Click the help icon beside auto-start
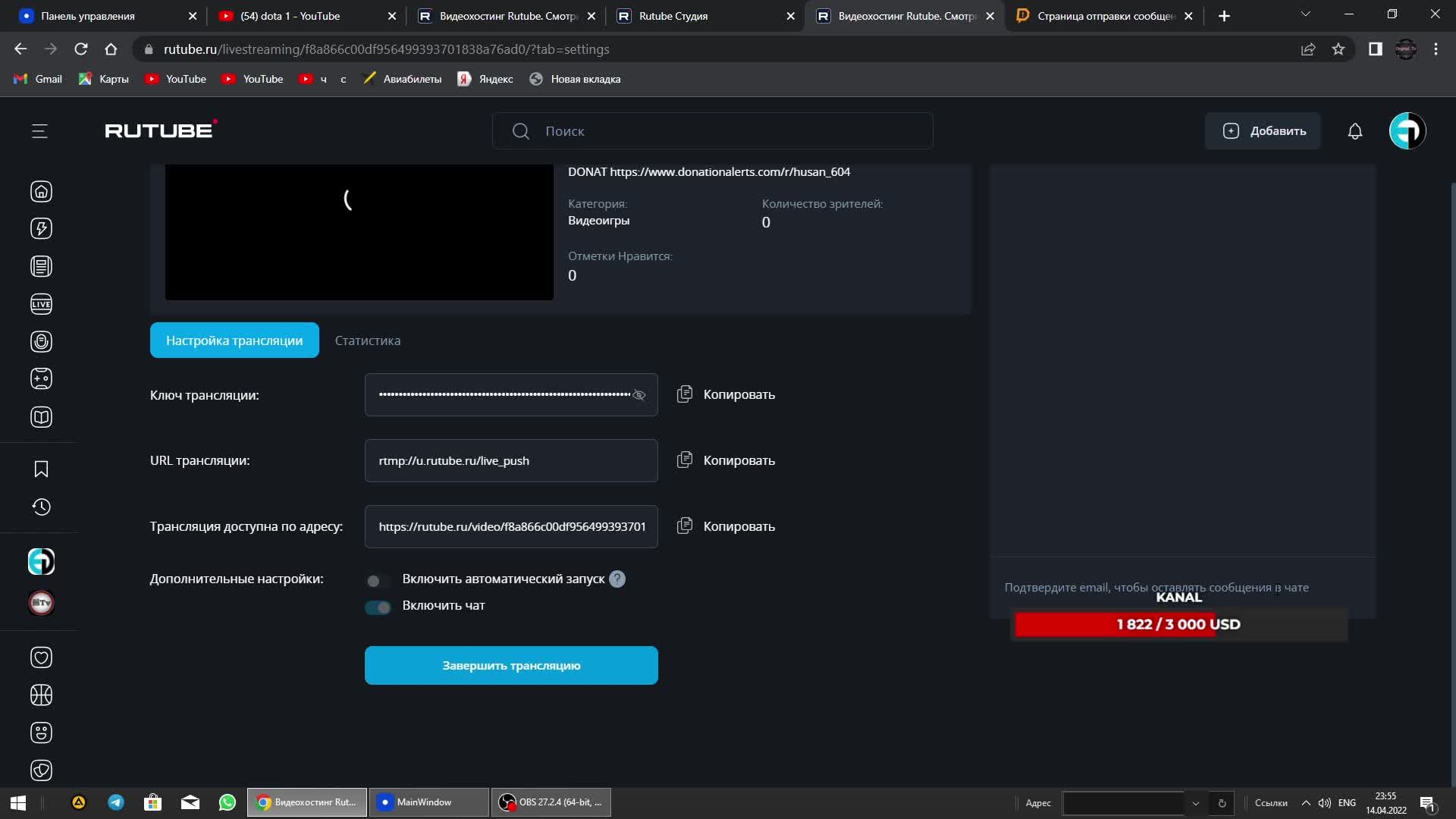The height and width of the screenshot is (819, 1456). point(617,579)
